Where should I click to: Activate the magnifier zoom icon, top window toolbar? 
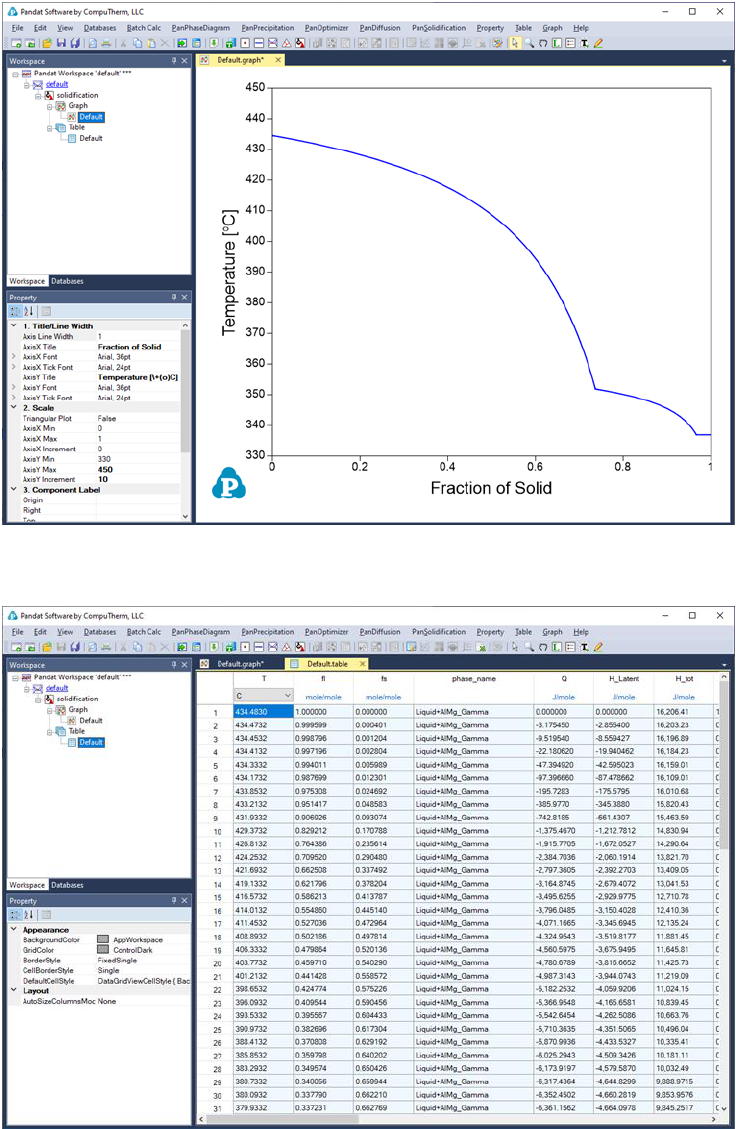point(529,43)
